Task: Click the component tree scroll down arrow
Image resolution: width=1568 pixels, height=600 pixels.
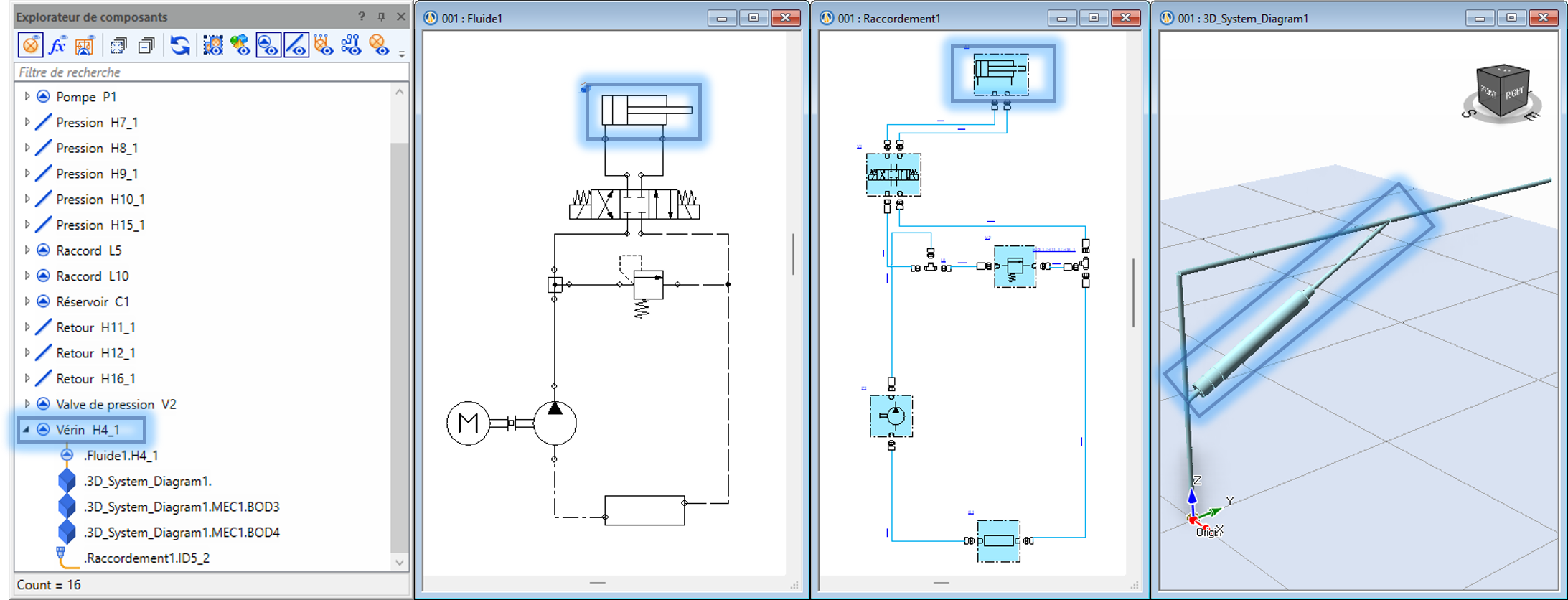Action: pos(400,562)
